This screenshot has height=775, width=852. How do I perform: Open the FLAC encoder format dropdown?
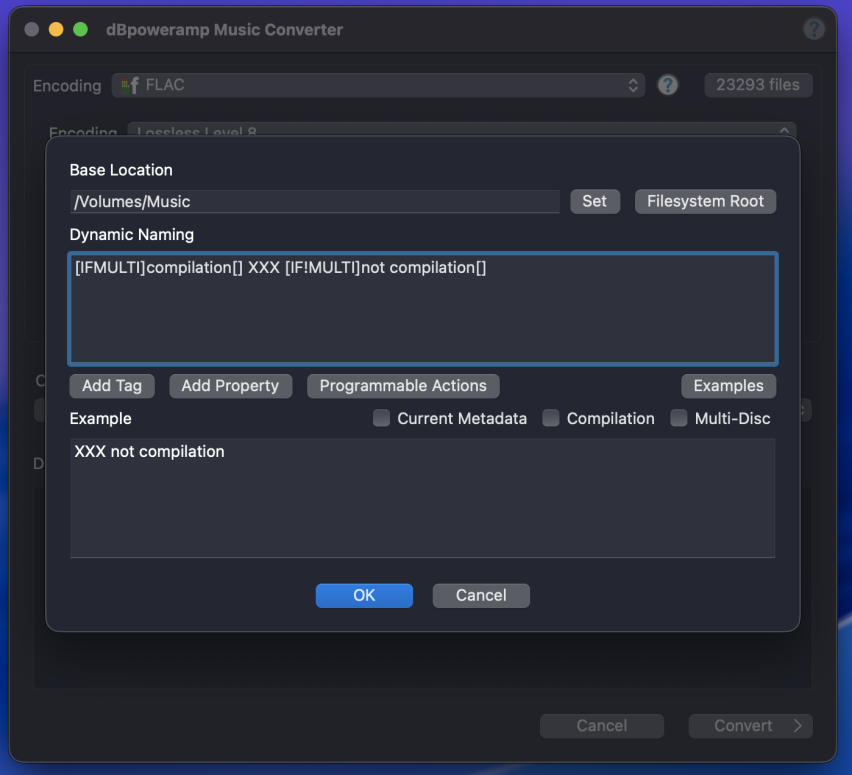coord(378,85)
